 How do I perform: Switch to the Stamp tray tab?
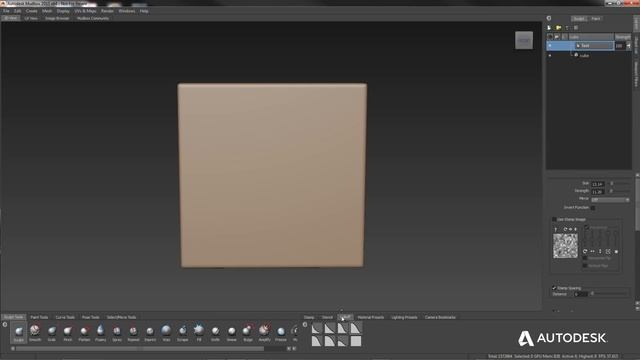point(309,317)
